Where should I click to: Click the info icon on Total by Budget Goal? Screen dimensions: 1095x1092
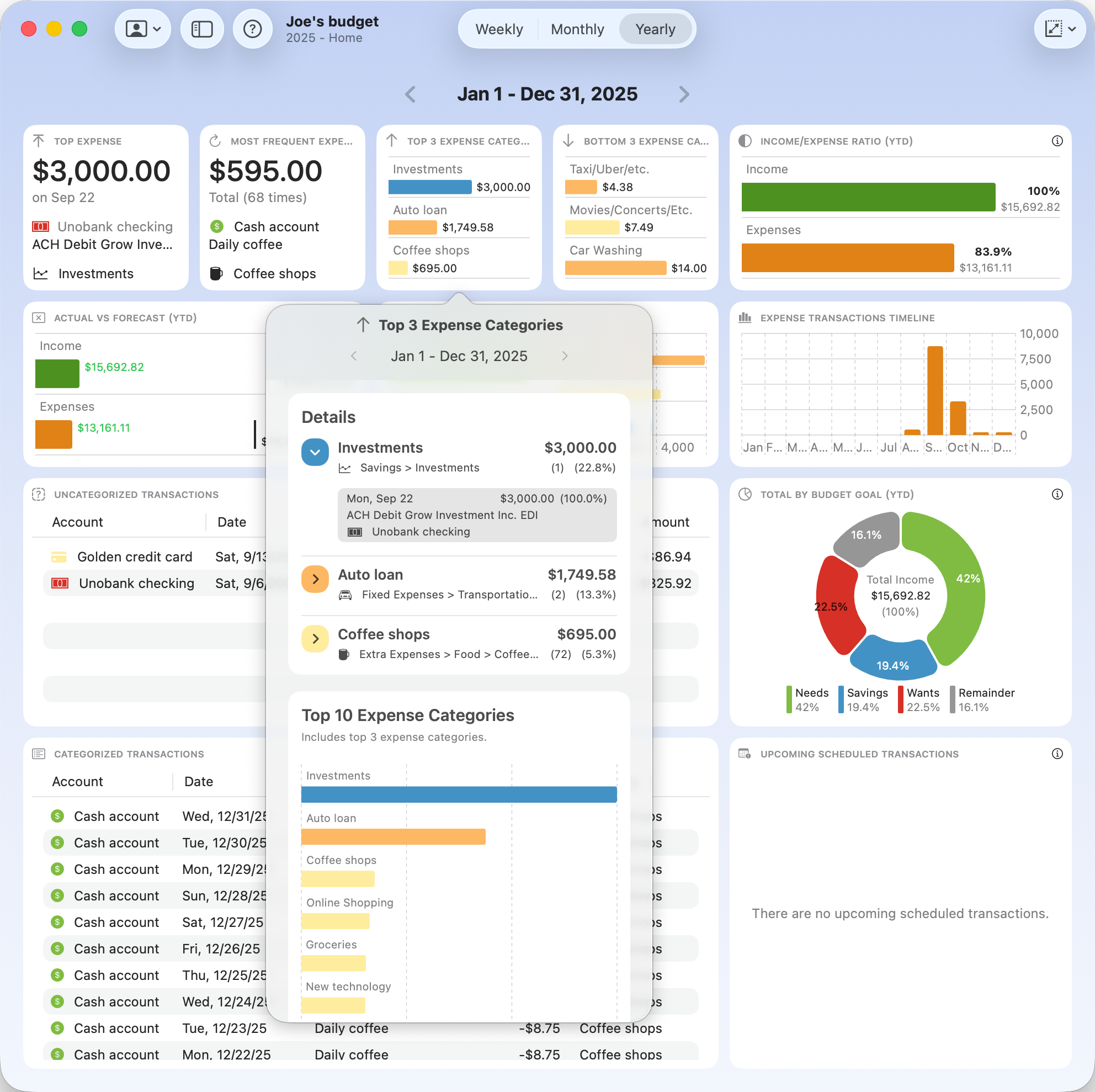tap(1057, 495)
